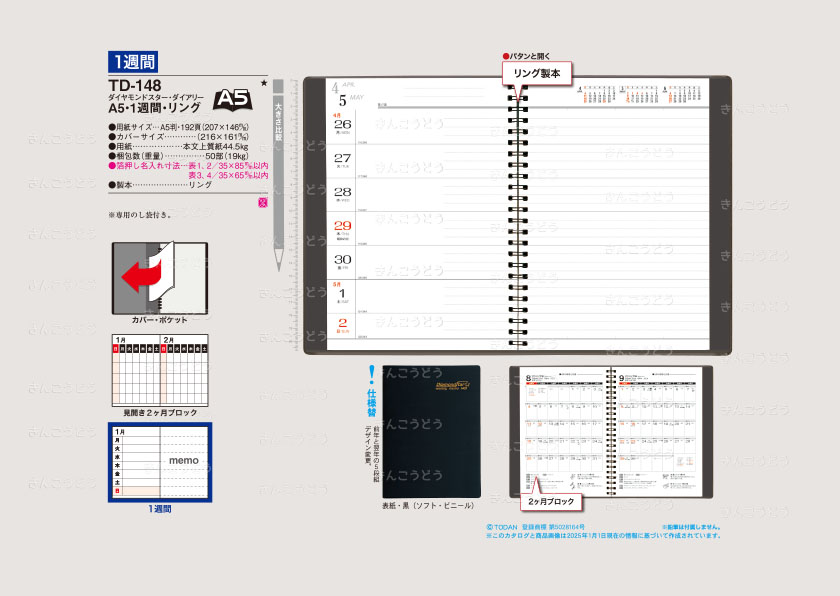840x596 pixels.
Task: Click the '※鉛筆は付属しません。' note
Action: coord(691,527)
